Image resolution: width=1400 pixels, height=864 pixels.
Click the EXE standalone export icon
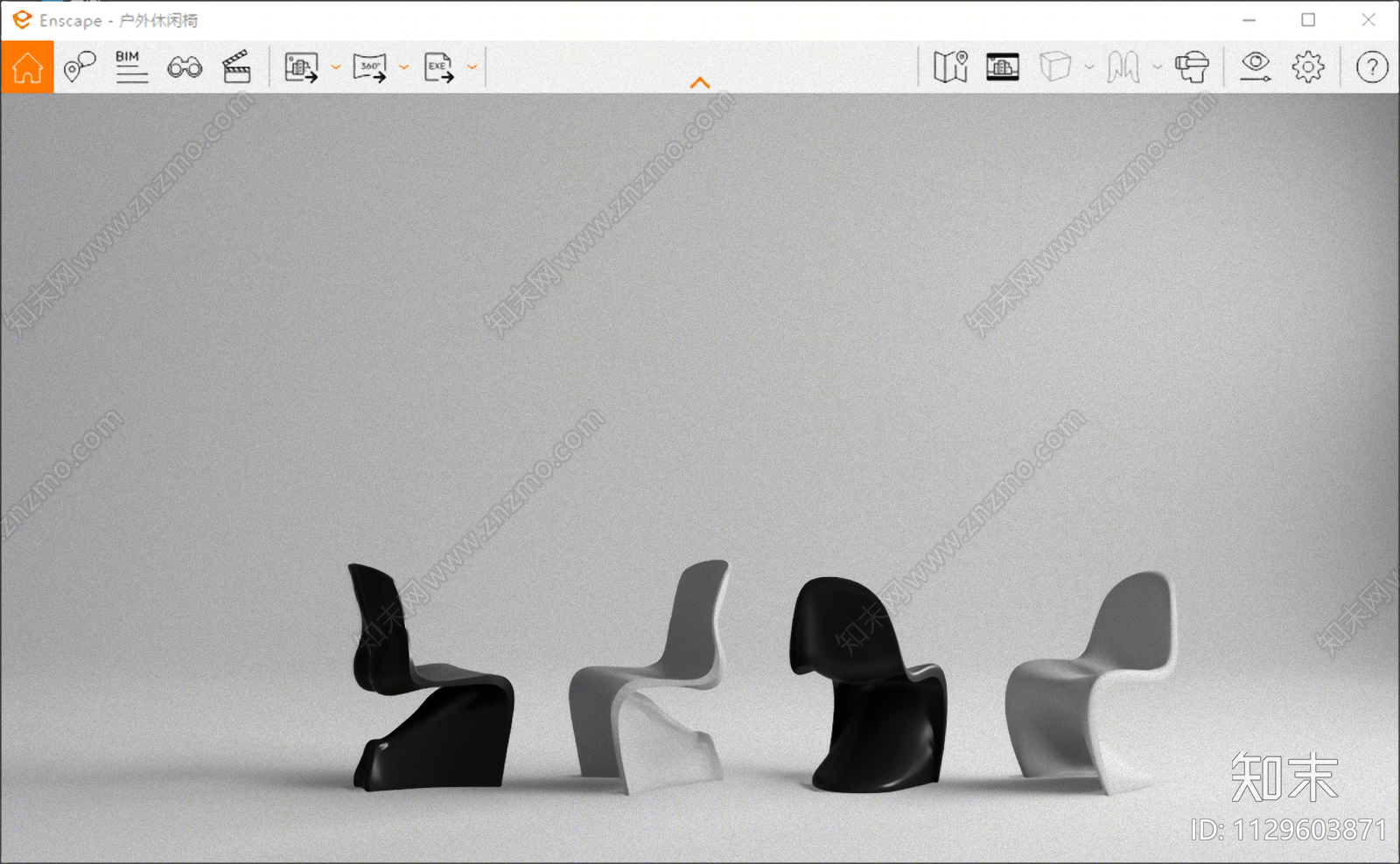[x=438, y=67]
